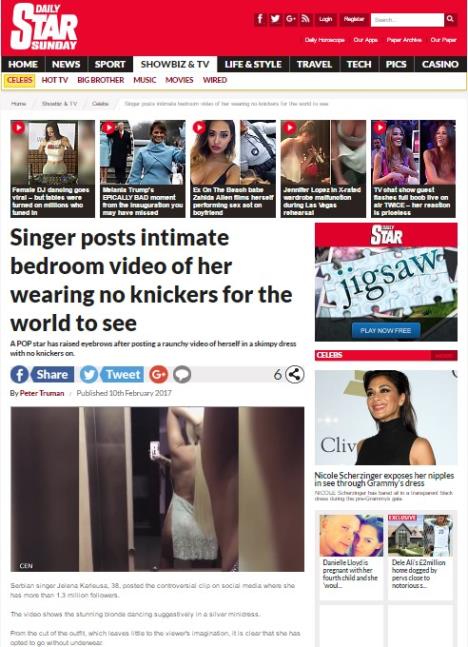The height and width of the screenshot is (647, 468).
Task: Open the RSS feed icon
Action: click(x=305, y=19)
